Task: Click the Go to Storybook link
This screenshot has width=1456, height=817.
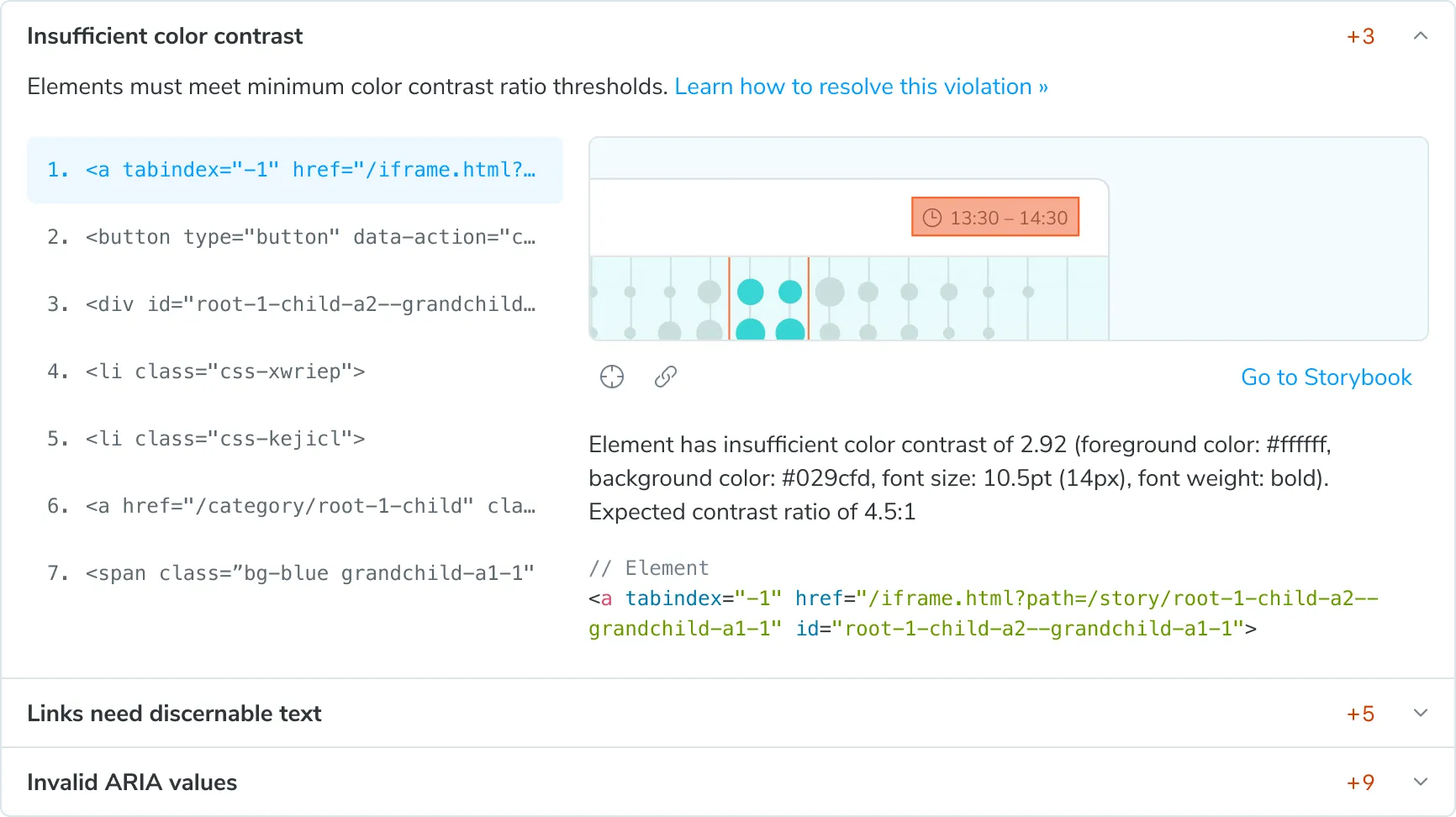Action: (x=1326, y=377)
